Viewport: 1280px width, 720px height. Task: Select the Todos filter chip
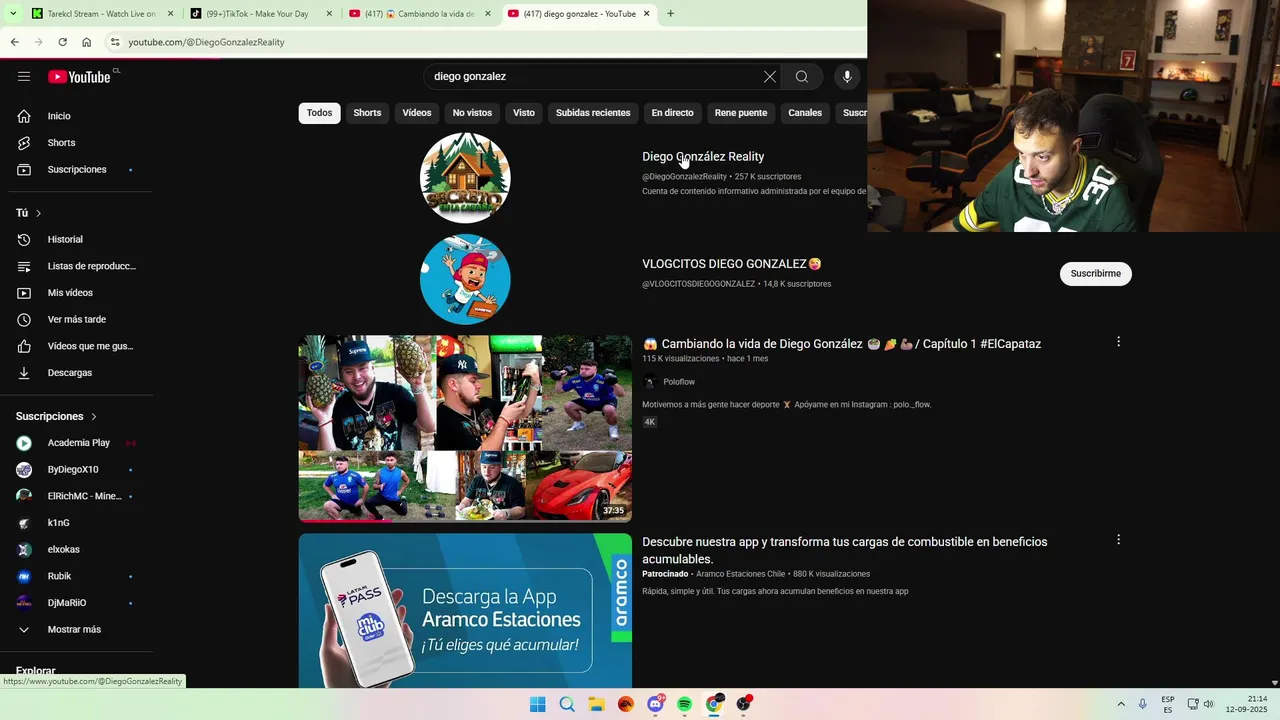point(319,113)
